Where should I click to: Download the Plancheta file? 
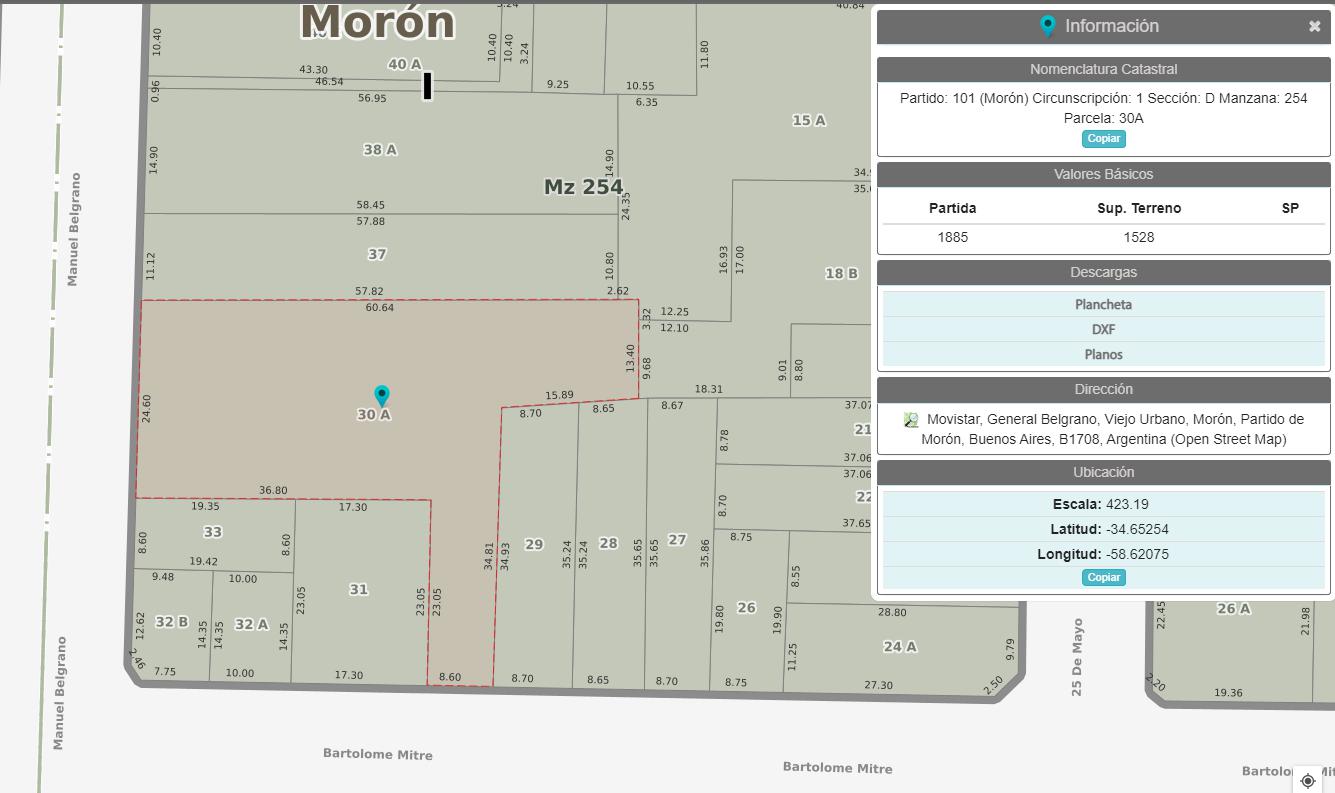pos(1103,305)
